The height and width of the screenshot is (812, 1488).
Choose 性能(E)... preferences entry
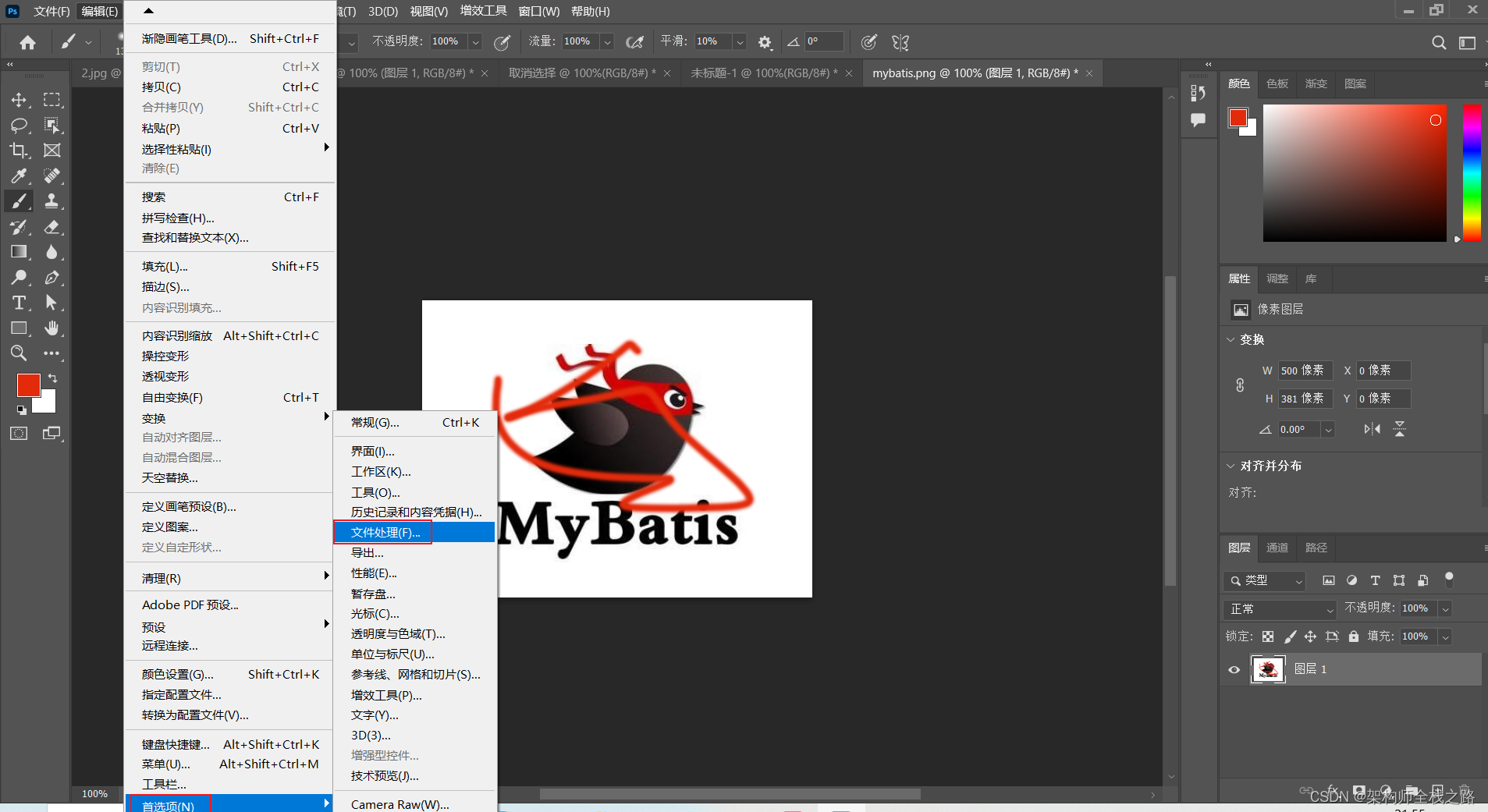[x=414, y=573]
